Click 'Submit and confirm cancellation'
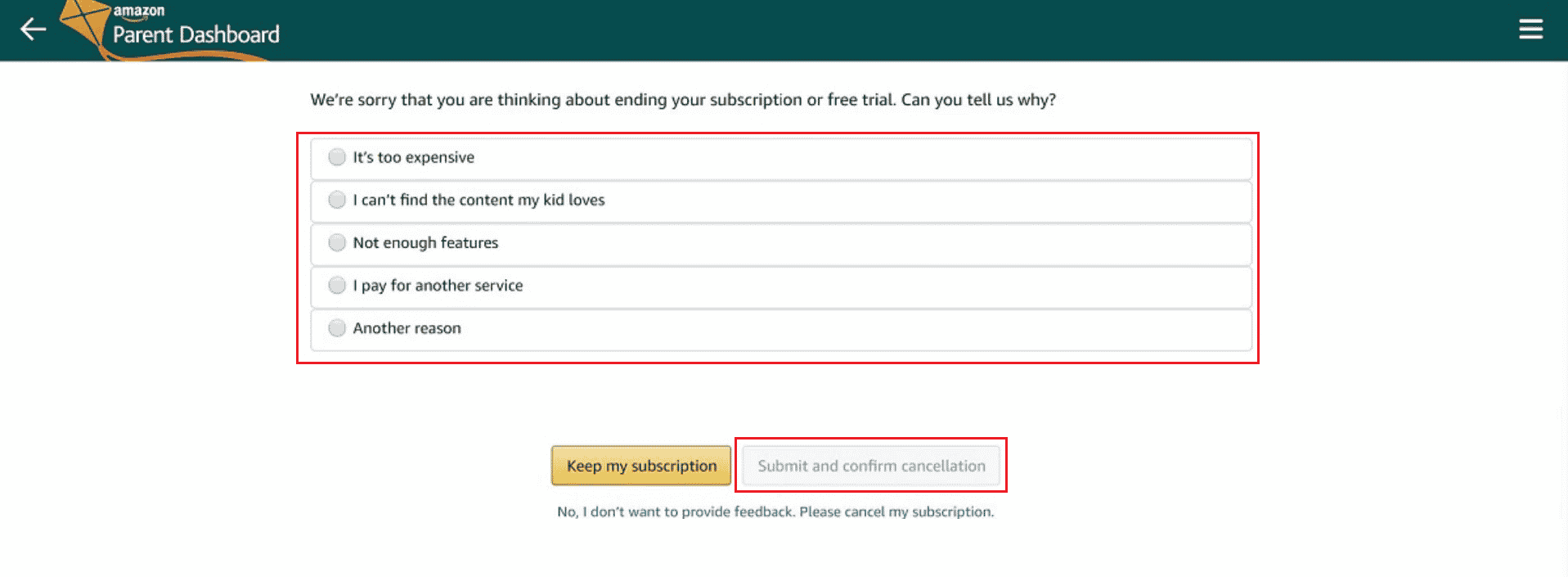The height and width of the screenshot is (577, 1568). pos(870,465)
